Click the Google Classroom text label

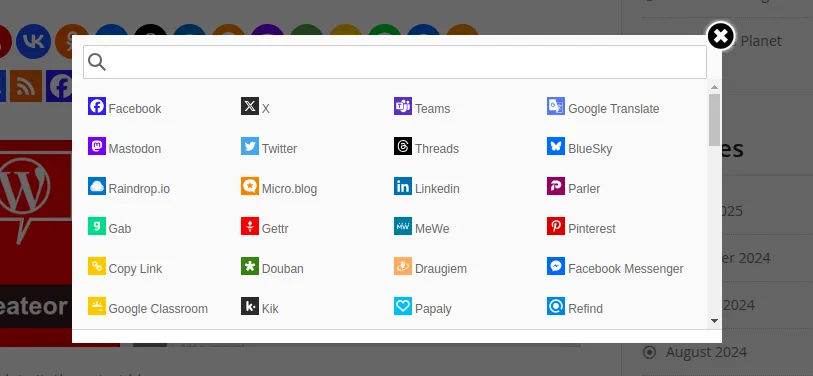158,309
